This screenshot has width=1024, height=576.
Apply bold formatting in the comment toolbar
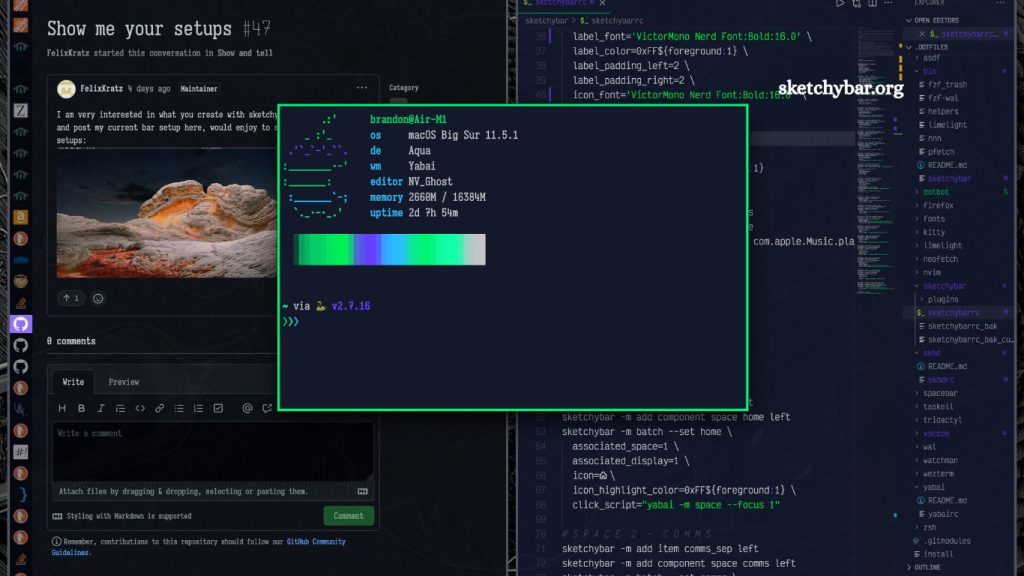tap(82, 408)
